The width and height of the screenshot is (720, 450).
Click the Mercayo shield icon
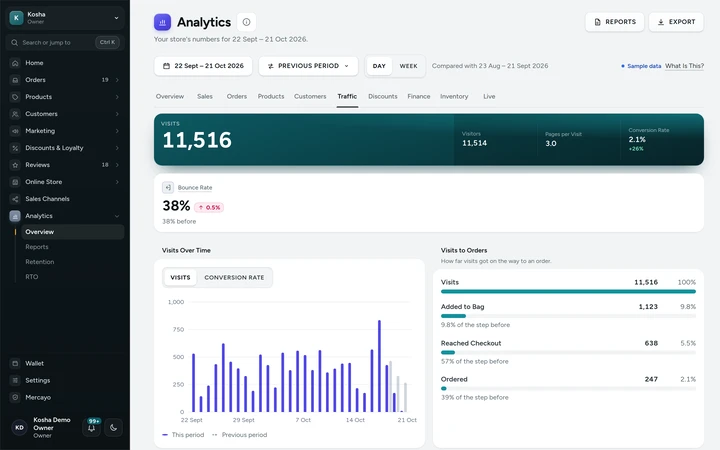[x=15, y=397]
